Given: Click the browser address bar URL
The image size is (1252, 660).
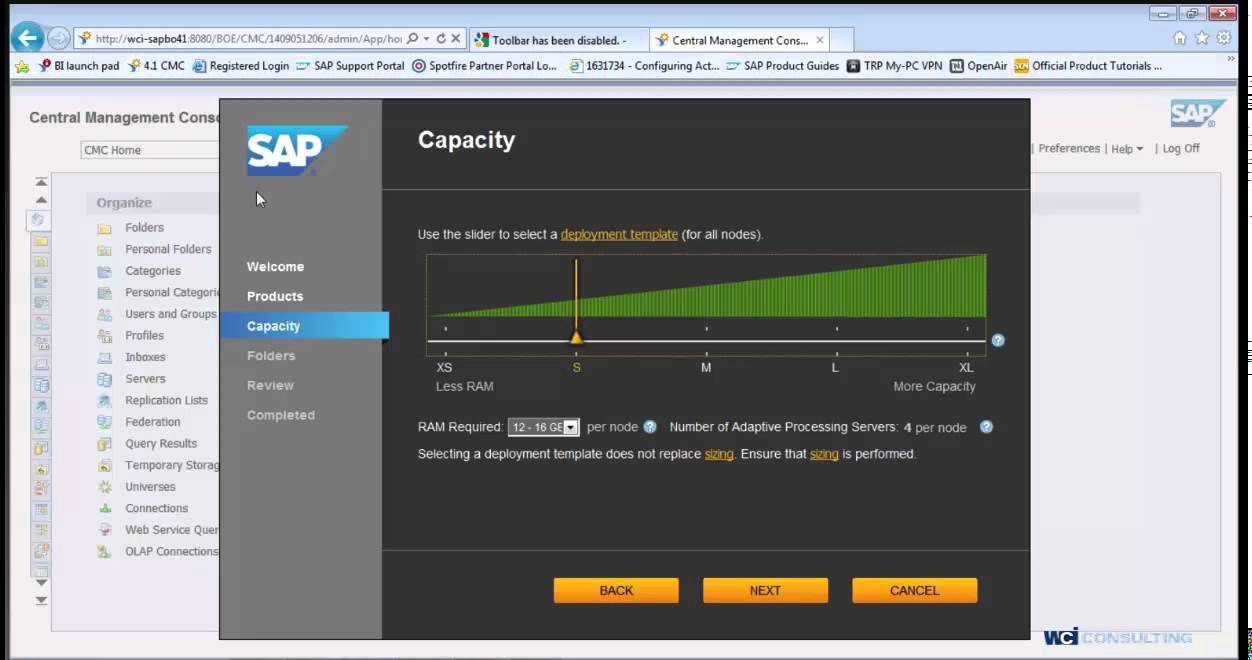Looking at the screenshot, I should (248, 39).
